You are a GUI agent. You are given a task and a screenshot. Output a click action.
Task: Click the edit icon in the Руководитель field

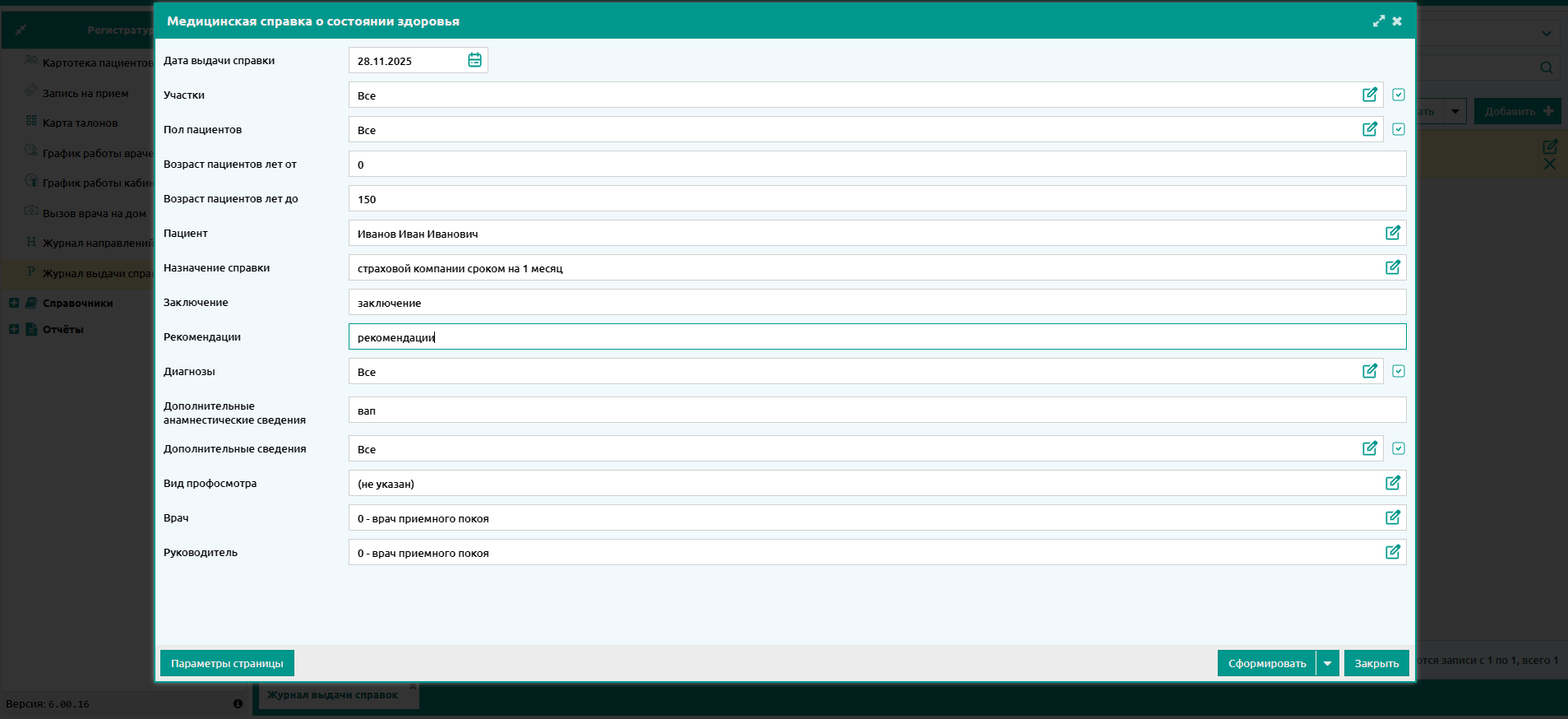1392,552
